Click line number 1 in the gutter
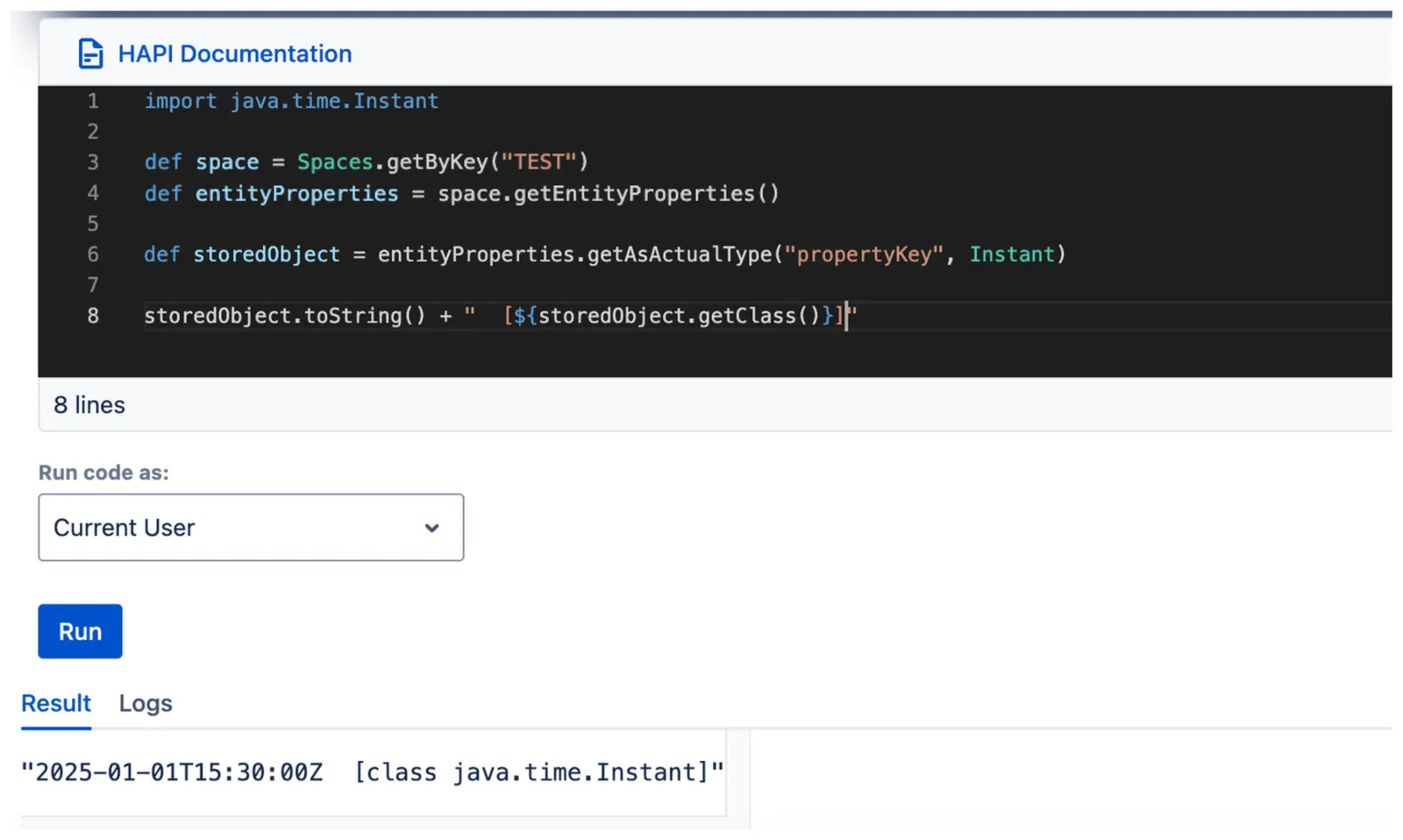The image size is (1403, 840). coord(93,101)
